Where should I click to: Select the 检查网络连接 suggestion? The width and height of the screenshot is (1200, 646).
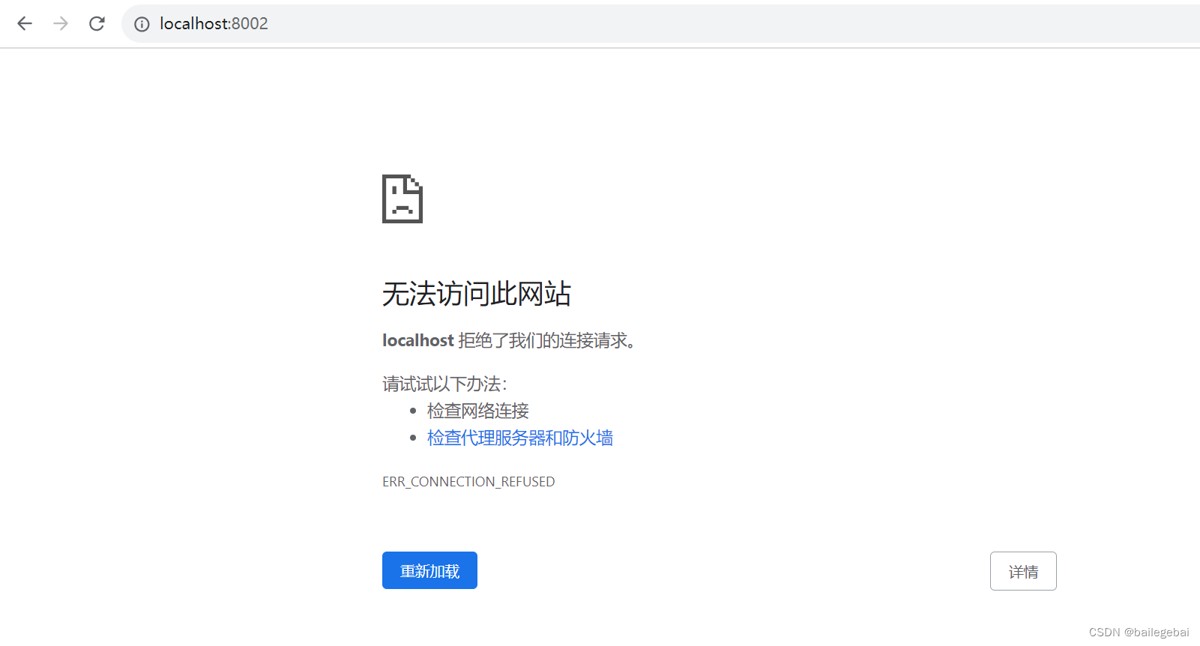coord(477,410)
